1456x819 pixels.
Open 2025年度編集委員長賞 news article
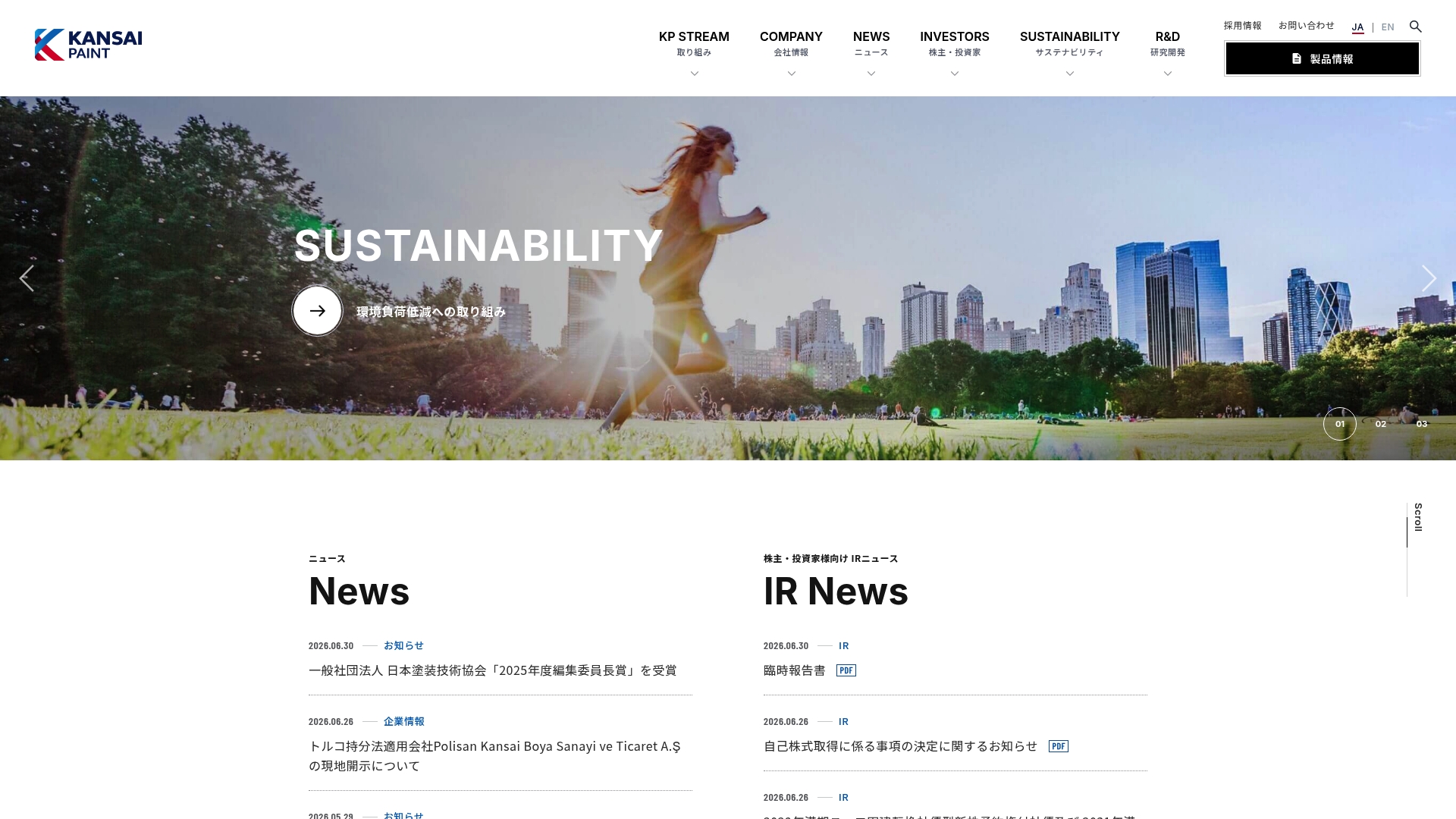coord(492,670)
